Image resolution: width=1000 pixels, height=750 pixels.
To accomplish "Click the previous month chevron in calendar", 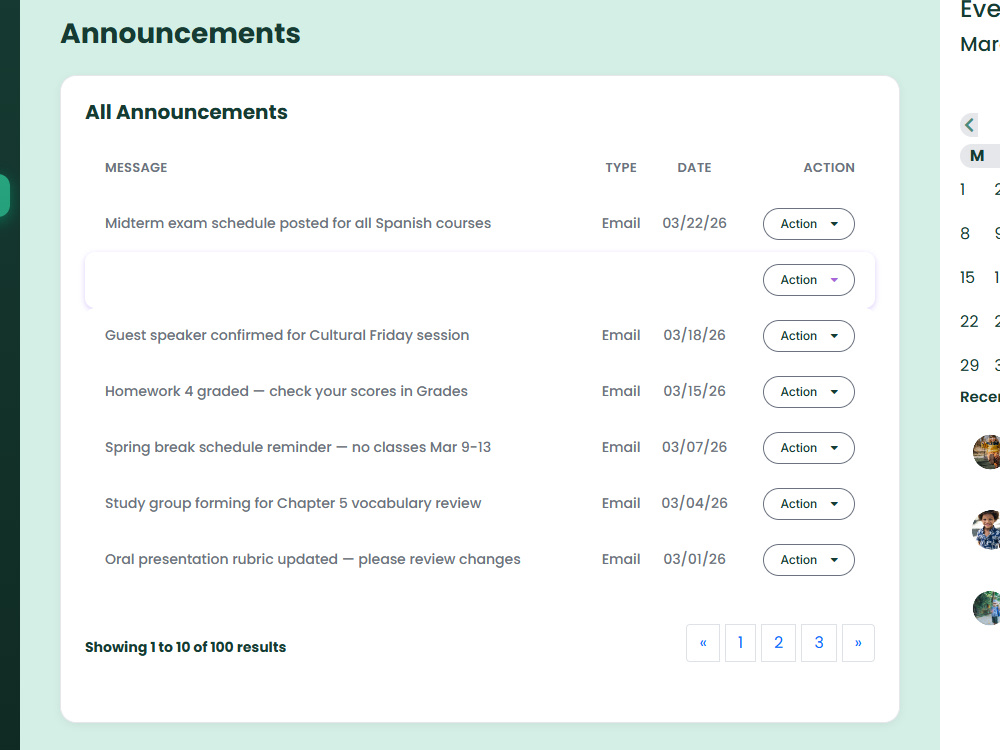I will (969, 125).
